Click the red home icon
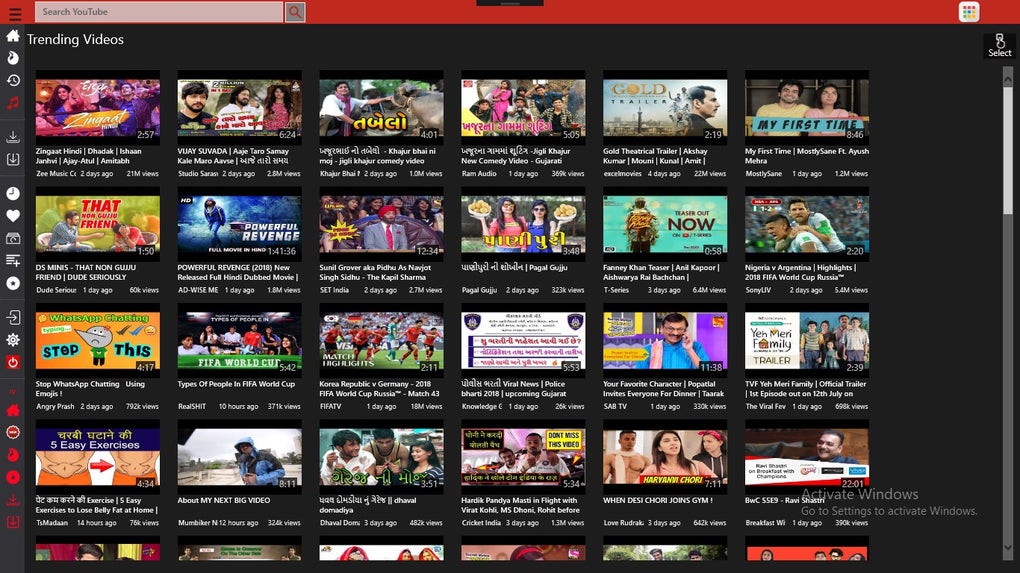 coord(13,410)
